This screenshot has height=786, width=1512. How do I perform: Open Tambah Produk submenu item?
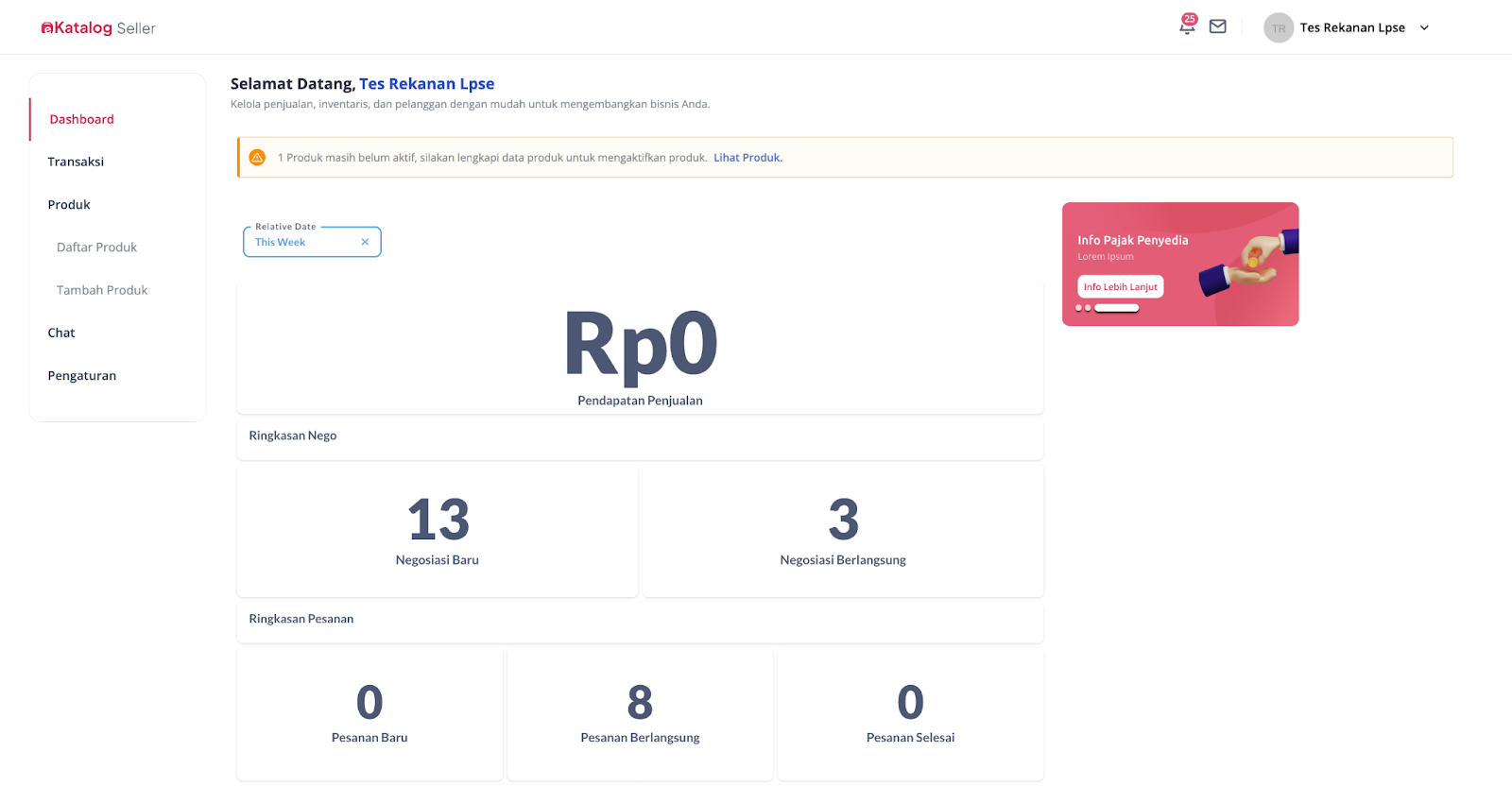pyautogui.click(x=102, y=290)
